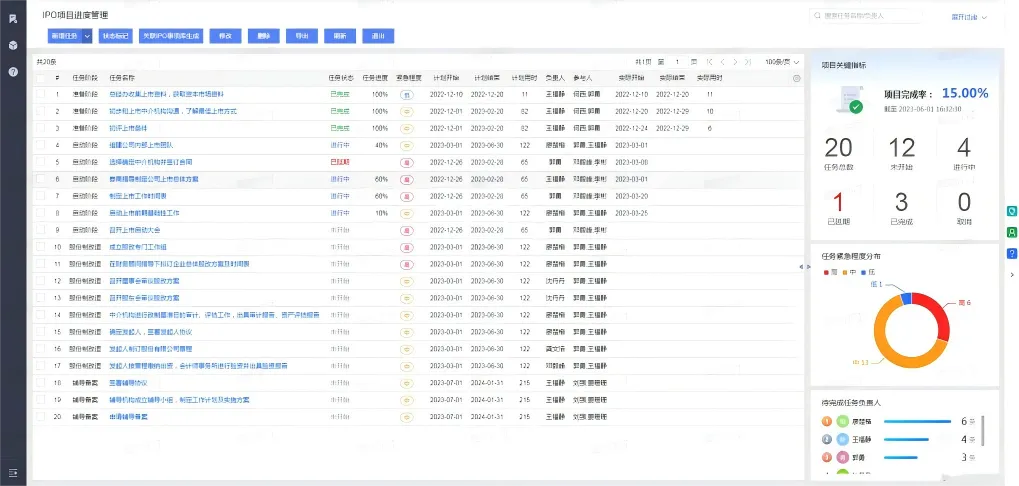1019x486 pixels.
Task: Check the checkbox for task row 1
Action: tap(40, 94)
